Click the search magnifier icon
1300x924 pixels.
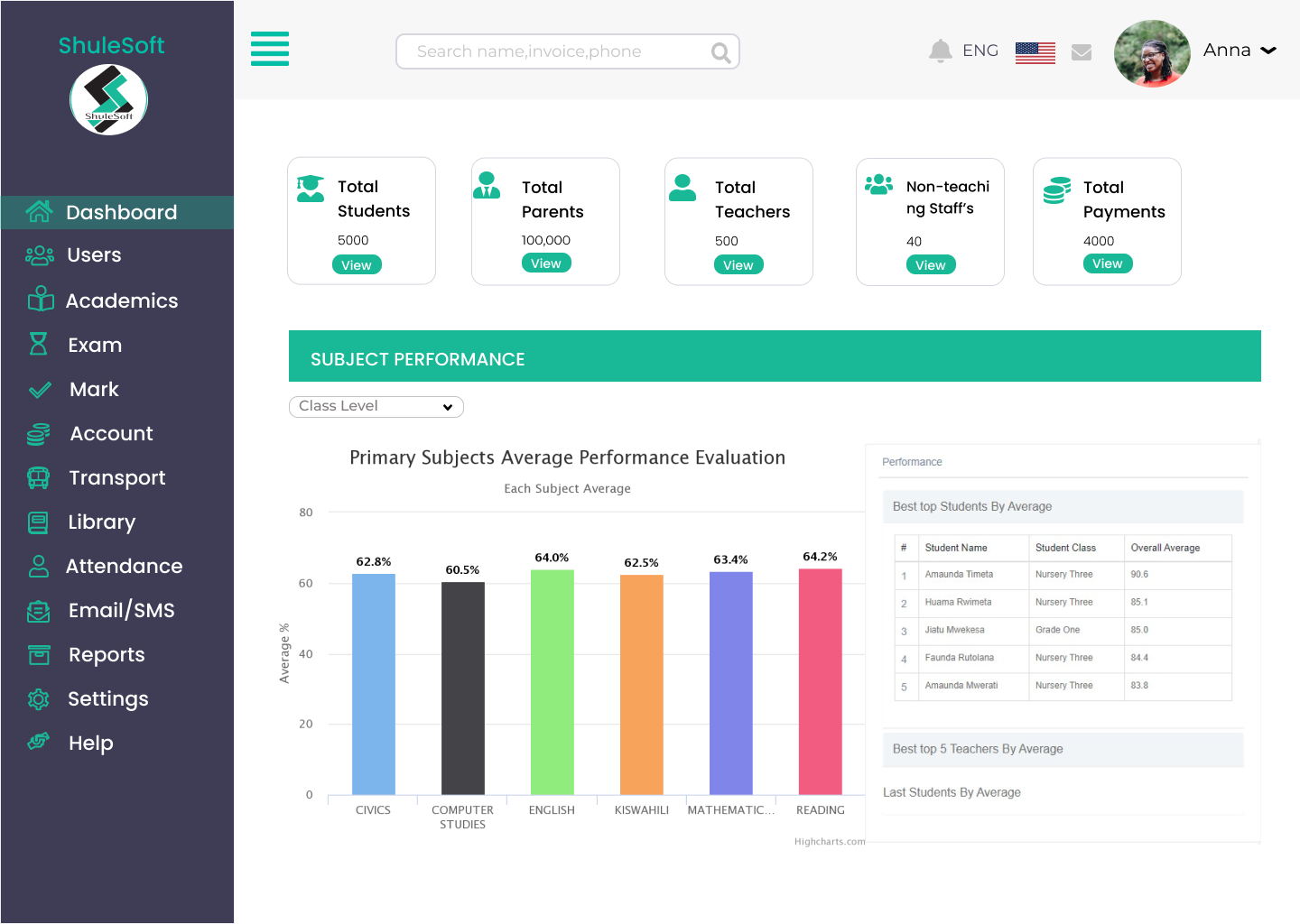[720, 52]
